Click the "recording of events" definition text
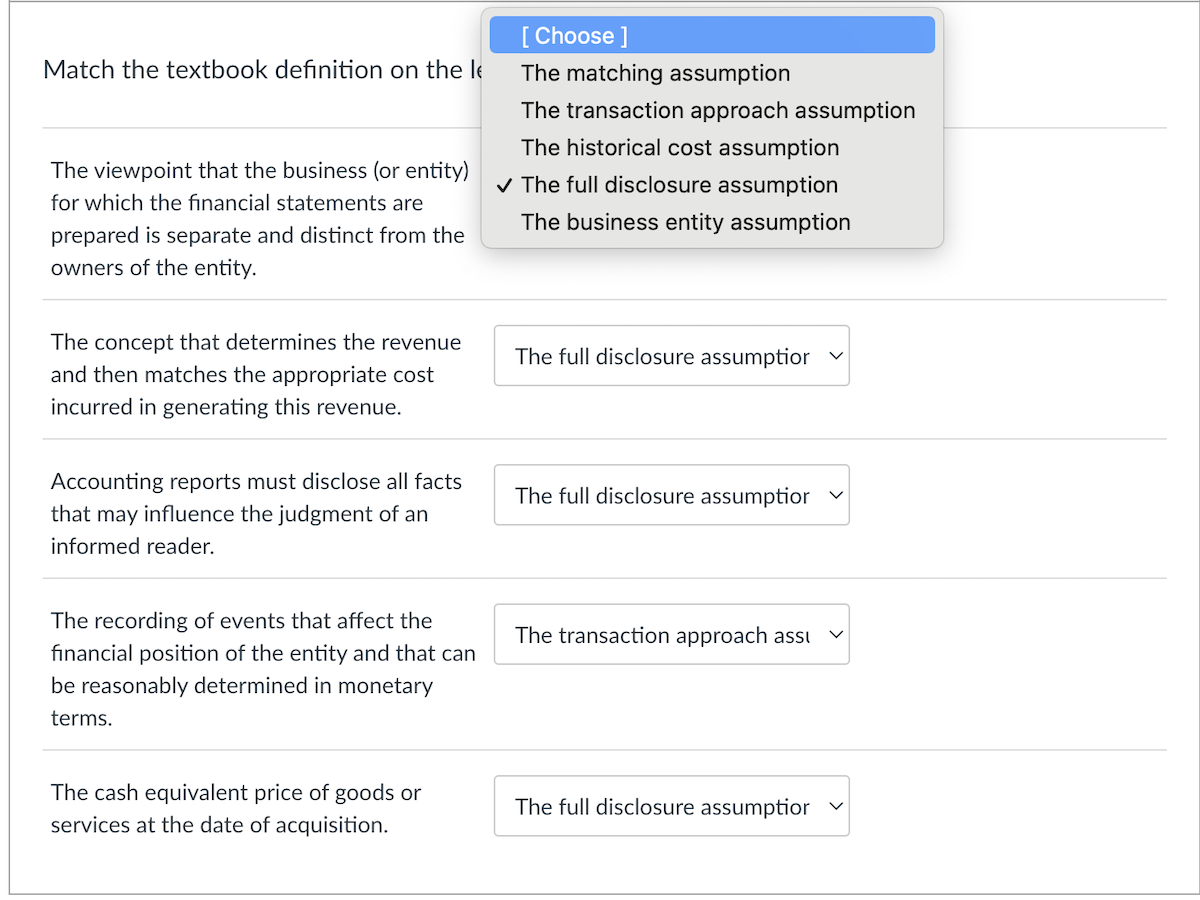 pyautogui.click(x=262, y=668)
